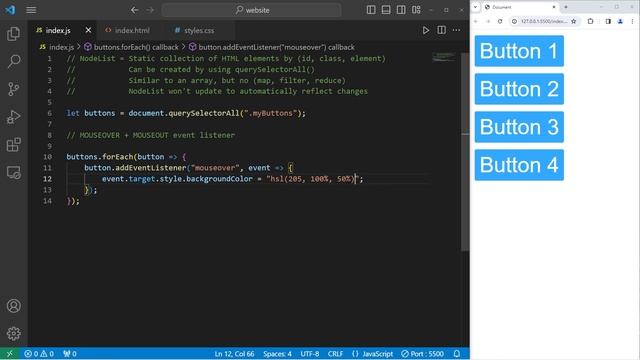Click the editor vertical scrollbar
This screenshot has width=640, height=360.
(x=465, y=151)
